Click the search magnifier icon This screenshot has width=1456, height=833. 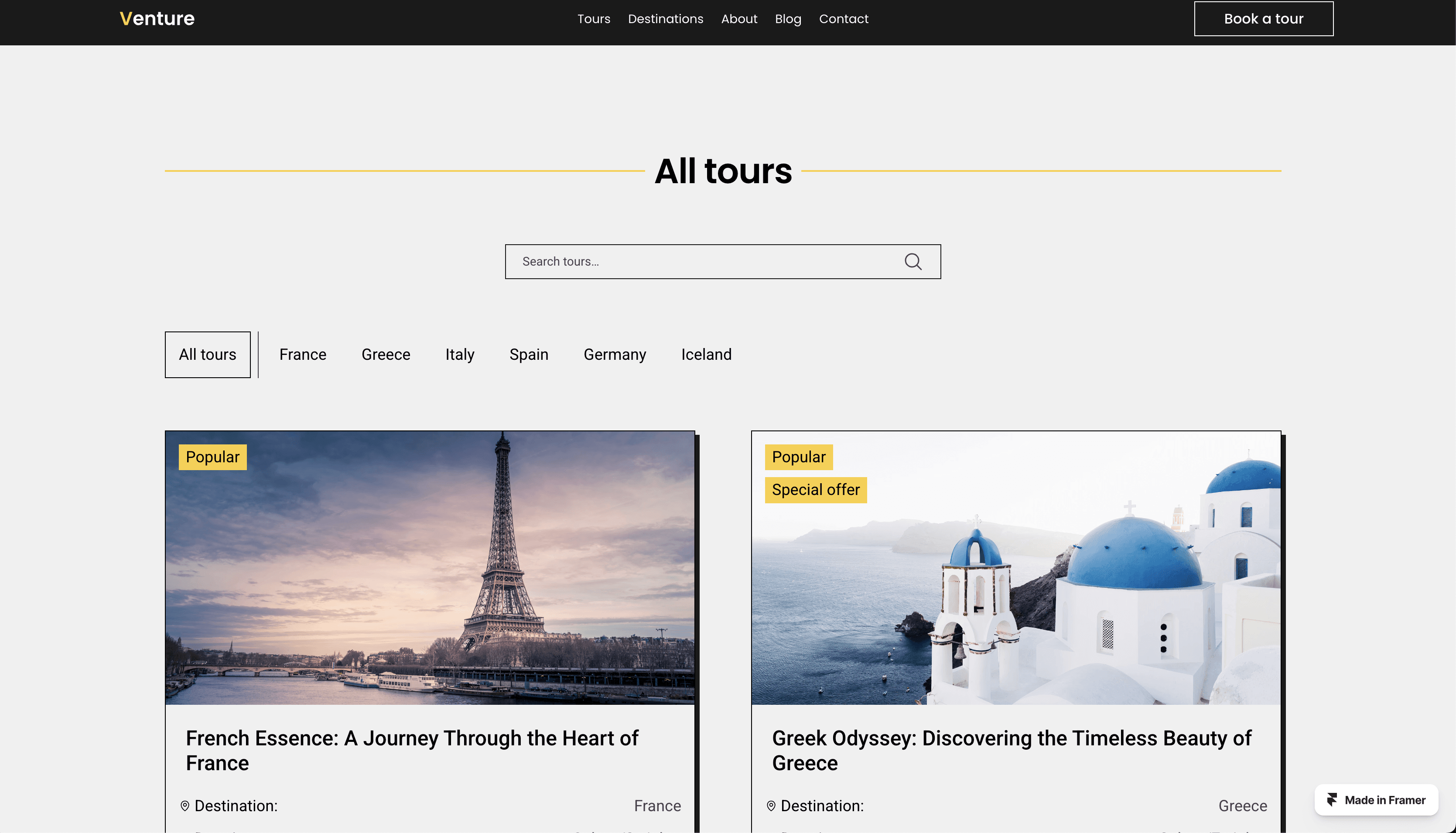(913, 261)
